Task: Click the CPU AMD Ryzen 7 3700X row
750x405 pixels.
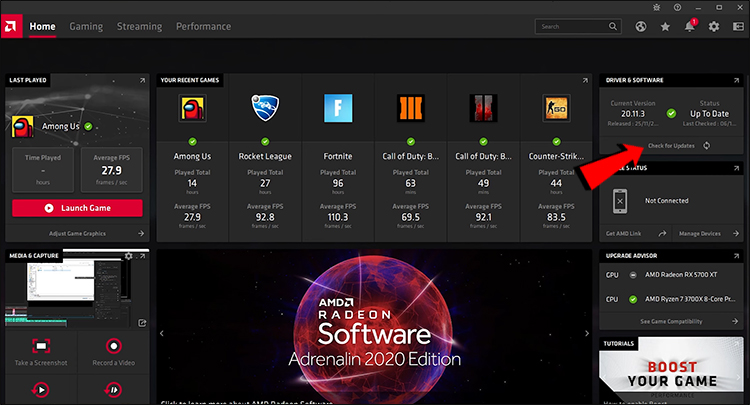Action: [672, 299]
